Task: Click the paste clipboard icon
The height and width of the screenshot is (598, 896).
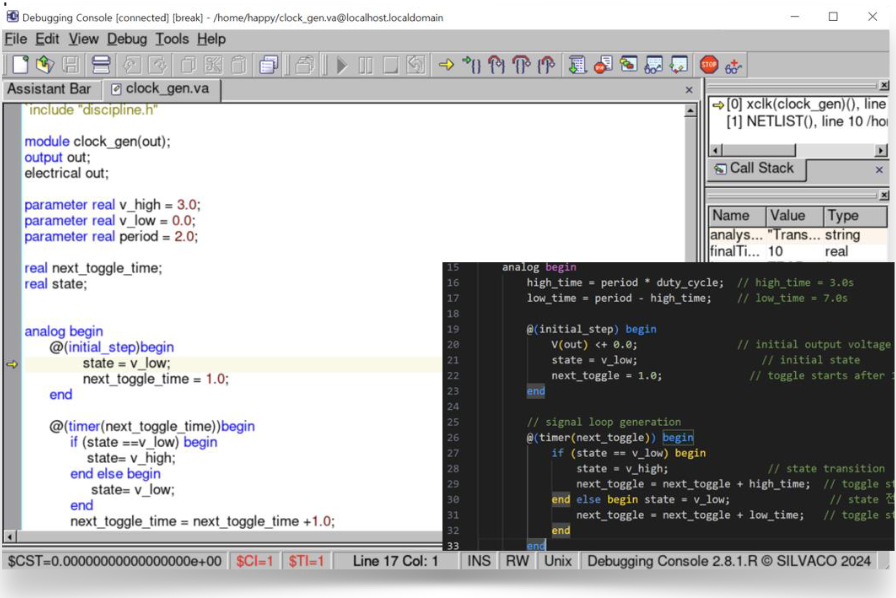Action: pyautogui.click(x=239, y=65)
